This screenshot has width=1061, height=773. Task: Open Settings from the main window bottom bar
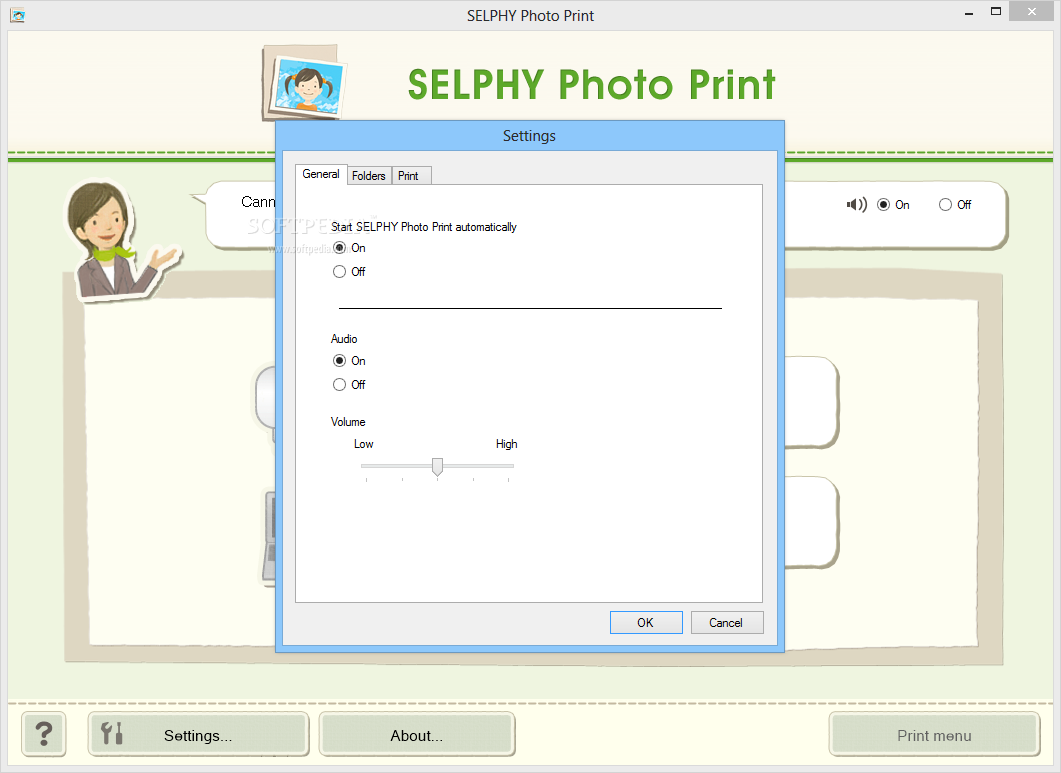point(198,735)
